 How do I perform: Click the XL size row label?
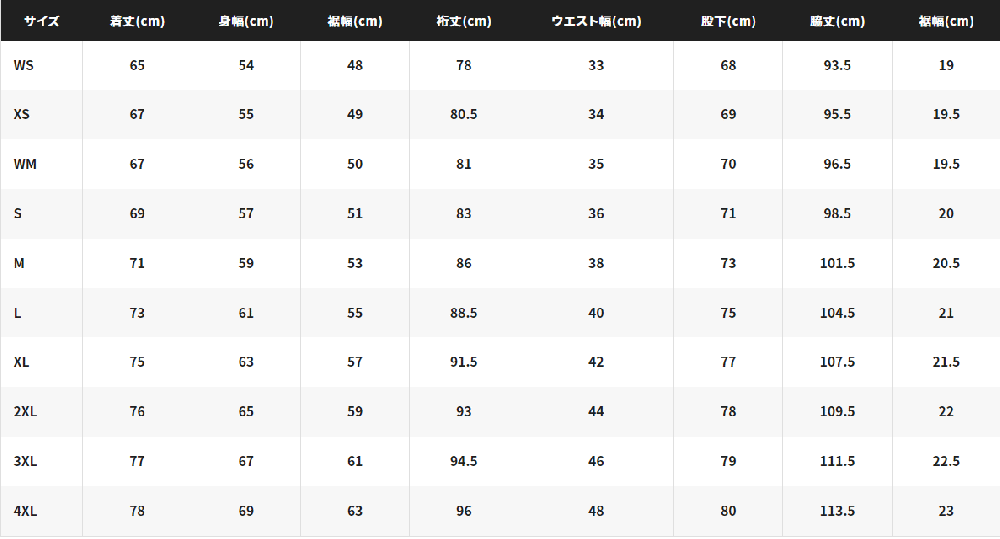[x=21, y=362]
